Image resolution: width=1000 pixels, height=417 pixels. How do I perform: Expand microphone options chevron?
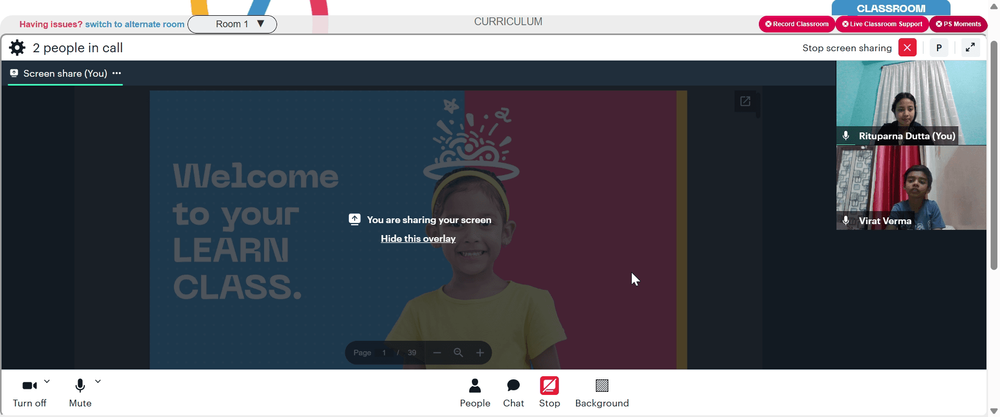(98, 382)
